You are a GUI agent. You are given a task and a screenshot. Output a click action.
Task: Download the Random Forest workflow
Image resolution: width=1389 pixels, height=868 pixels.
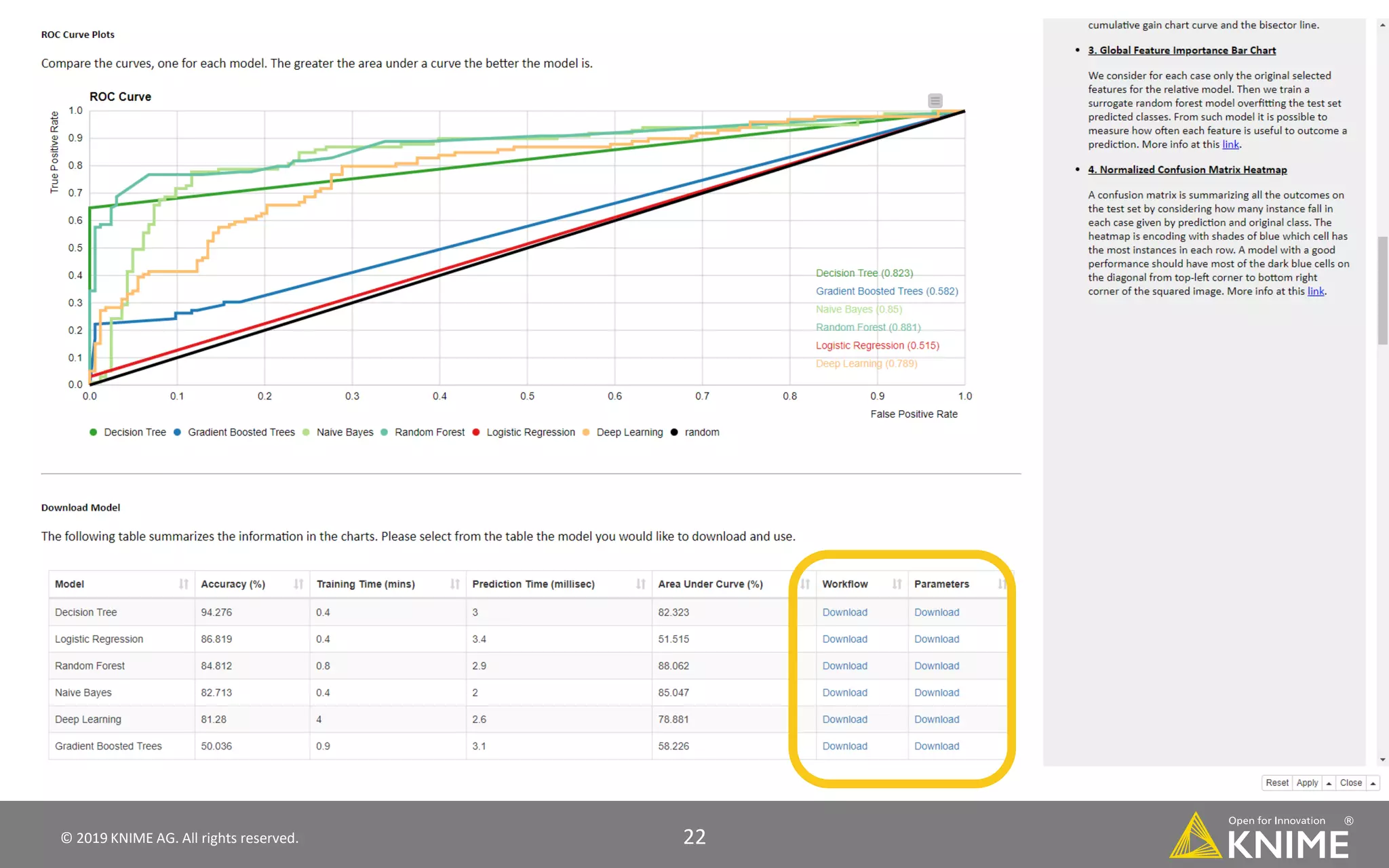[x=844, y=666]
